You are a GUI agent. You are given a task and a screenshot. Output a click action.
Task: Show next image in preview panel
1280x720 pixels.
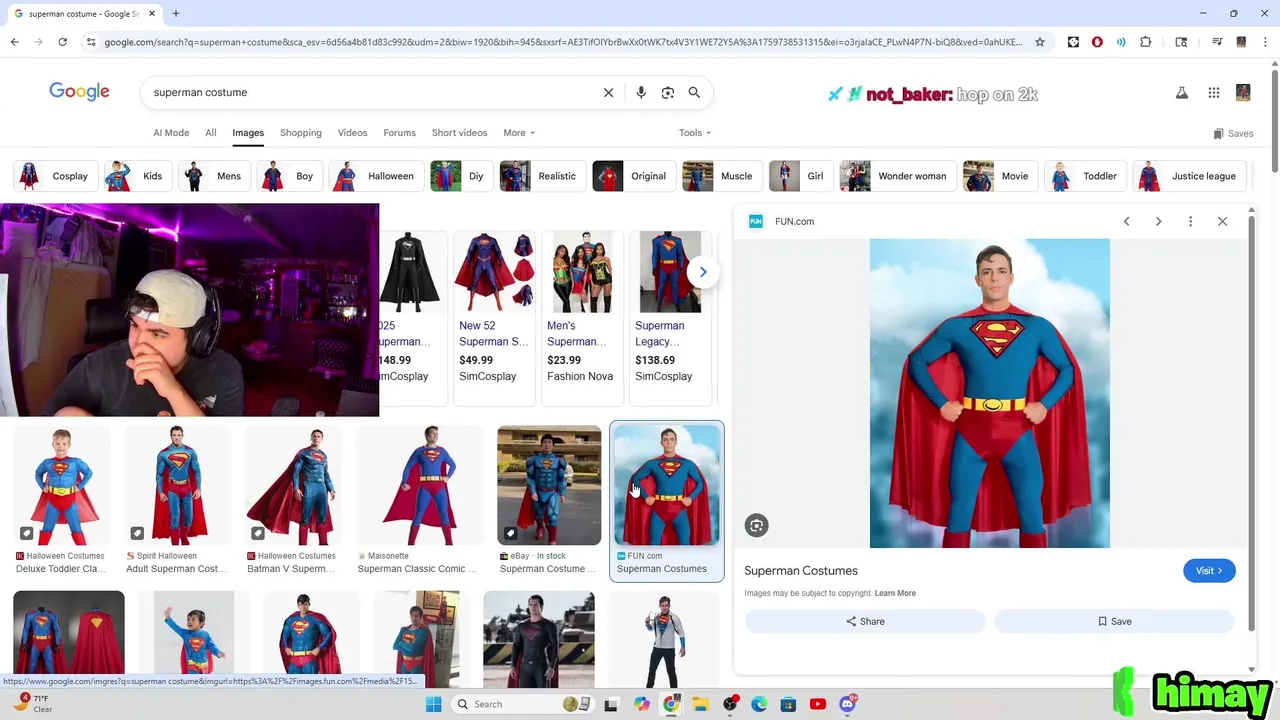tap(1158, 221)
